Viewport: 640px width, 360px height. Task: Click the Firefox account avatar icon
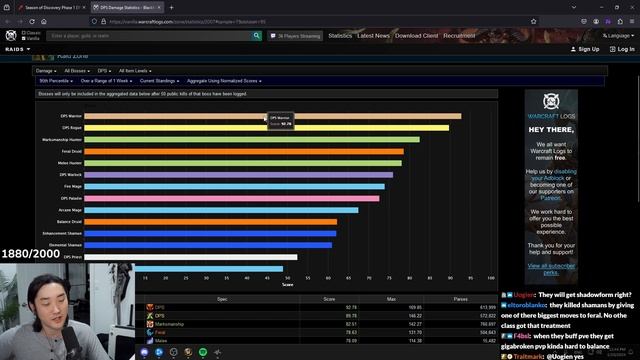pyautogui.click(x=596, y=21)
